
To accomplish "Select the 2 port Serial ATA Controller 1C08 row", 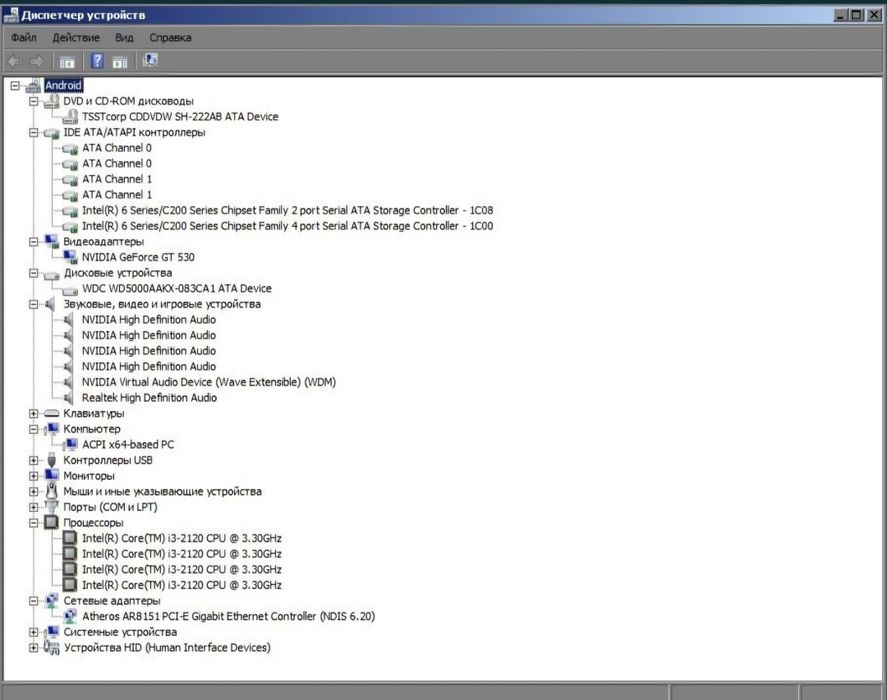I will (x=287, y=211).
